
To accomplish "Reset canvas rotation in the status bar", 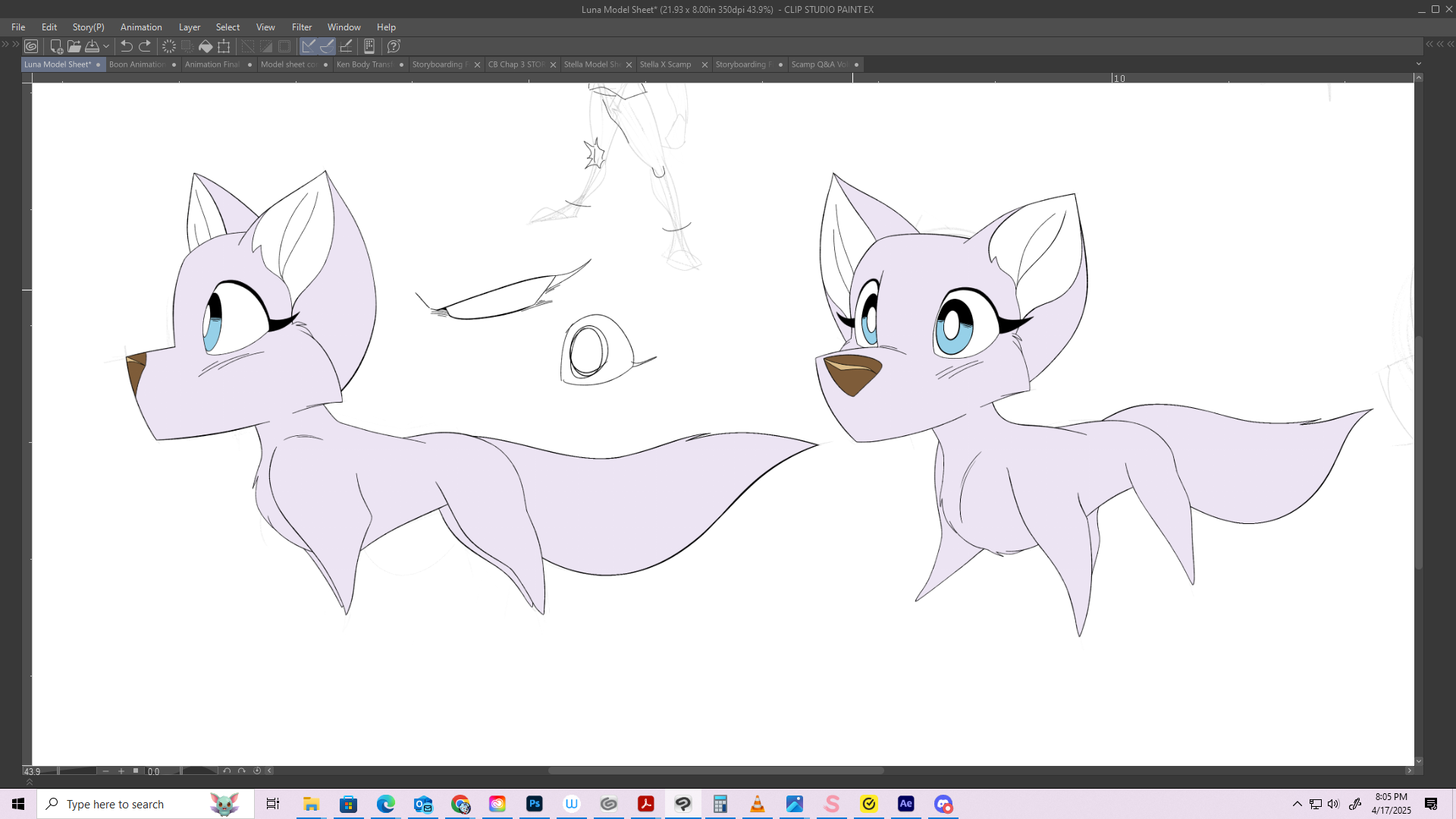I will [257, 771].
